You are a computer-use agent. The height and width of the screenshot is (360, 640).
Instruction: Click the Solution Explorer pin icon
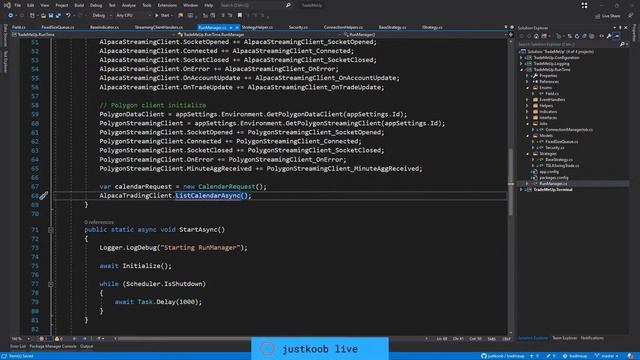point(620,28)
